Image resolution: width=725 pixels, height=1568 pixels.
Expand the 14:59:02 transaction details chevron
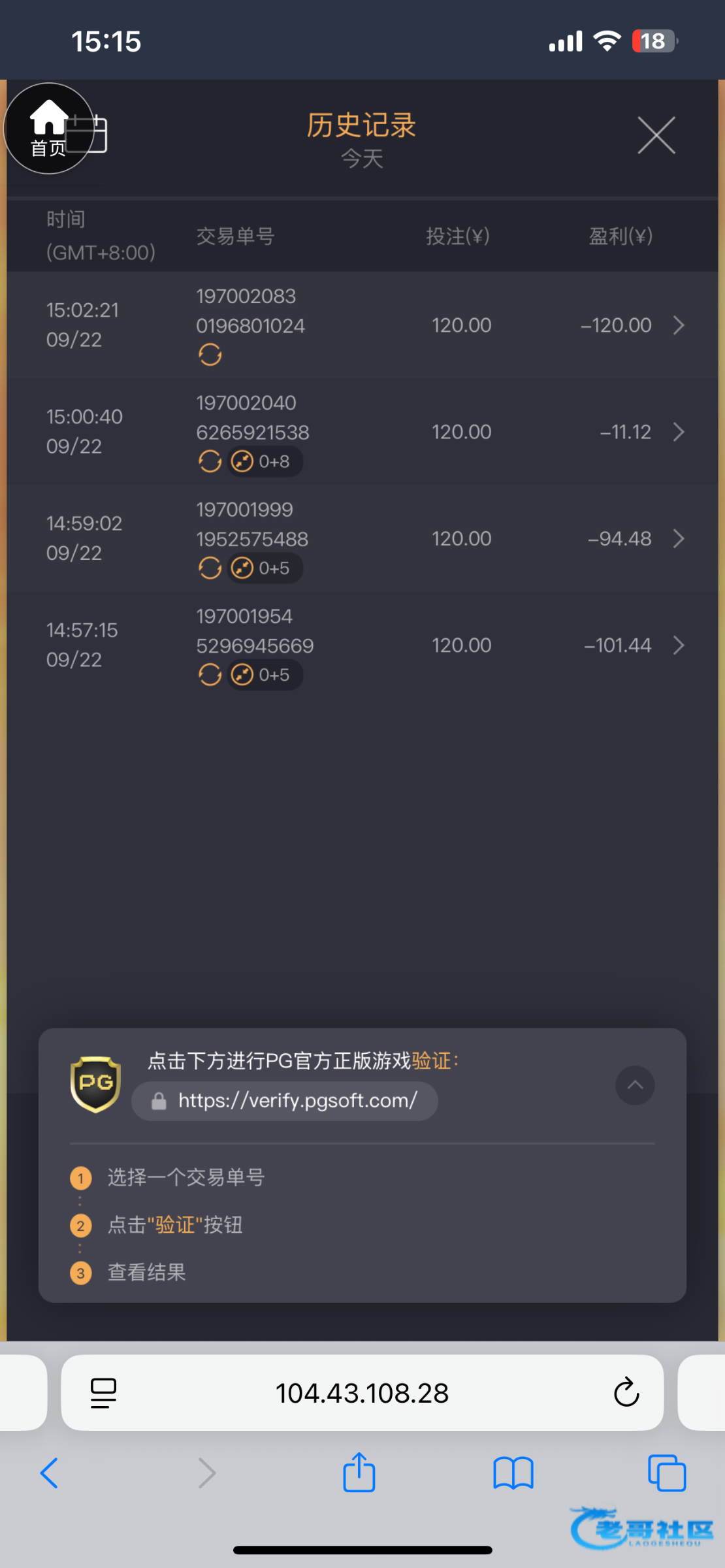pos(679,538)
